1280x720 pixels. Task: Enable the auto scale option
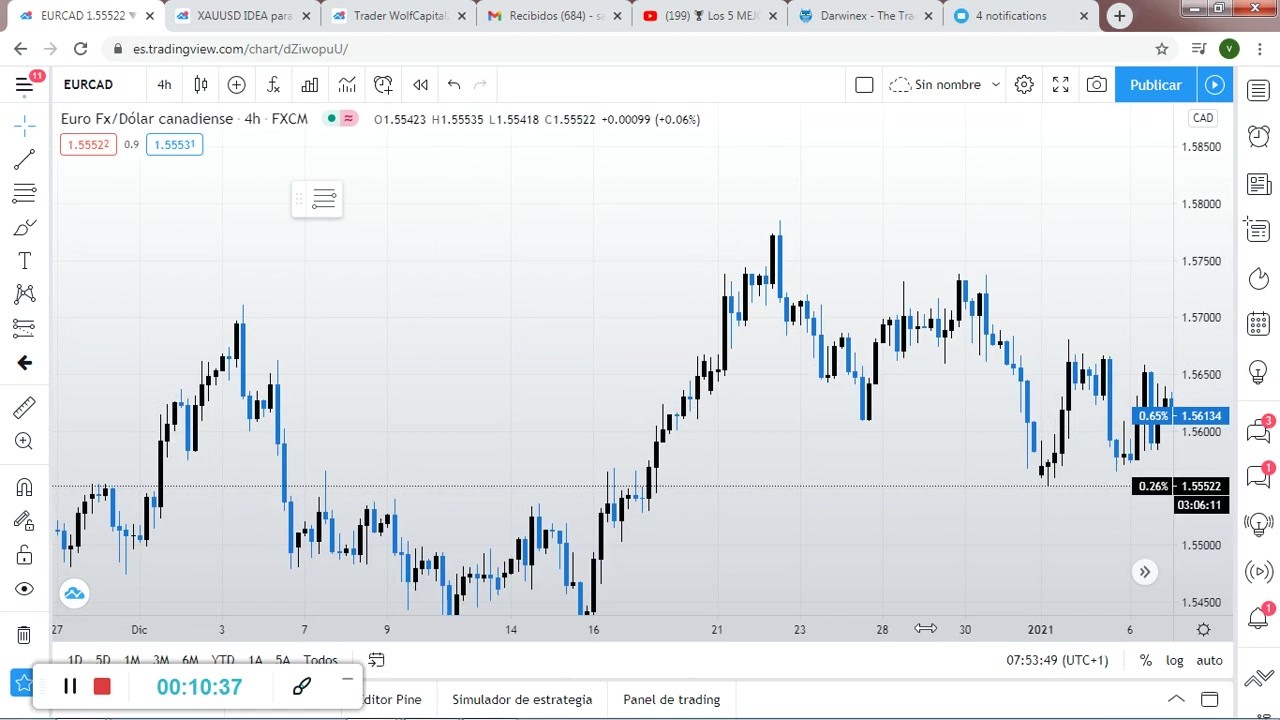coord(1209,660)
